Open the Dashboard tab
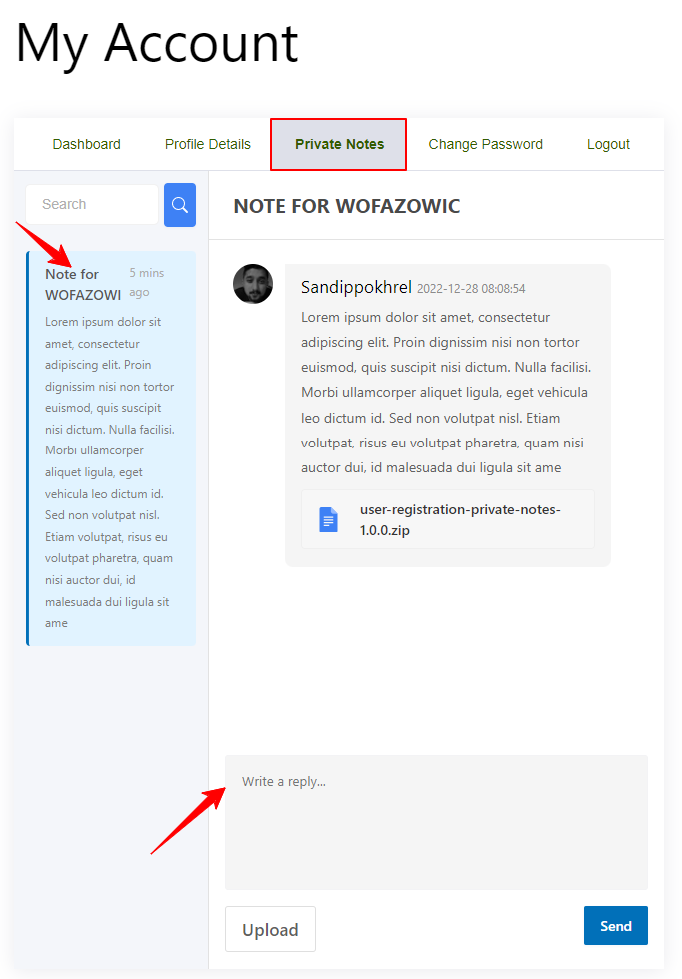682x979 pixels. point(87,144)
